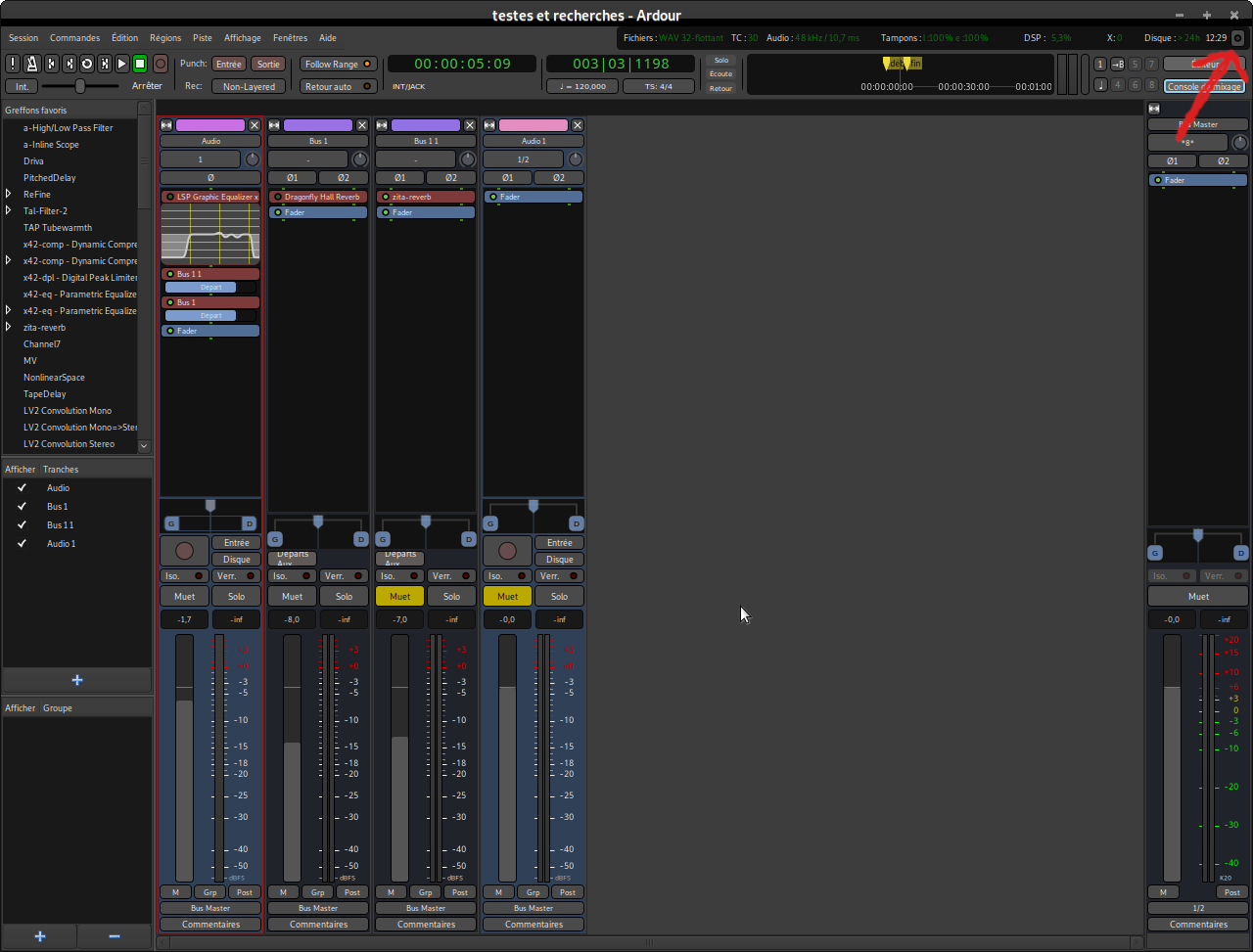
Task: Arm record on the Audio 1 strip
Action: click(x=507, y=551)
